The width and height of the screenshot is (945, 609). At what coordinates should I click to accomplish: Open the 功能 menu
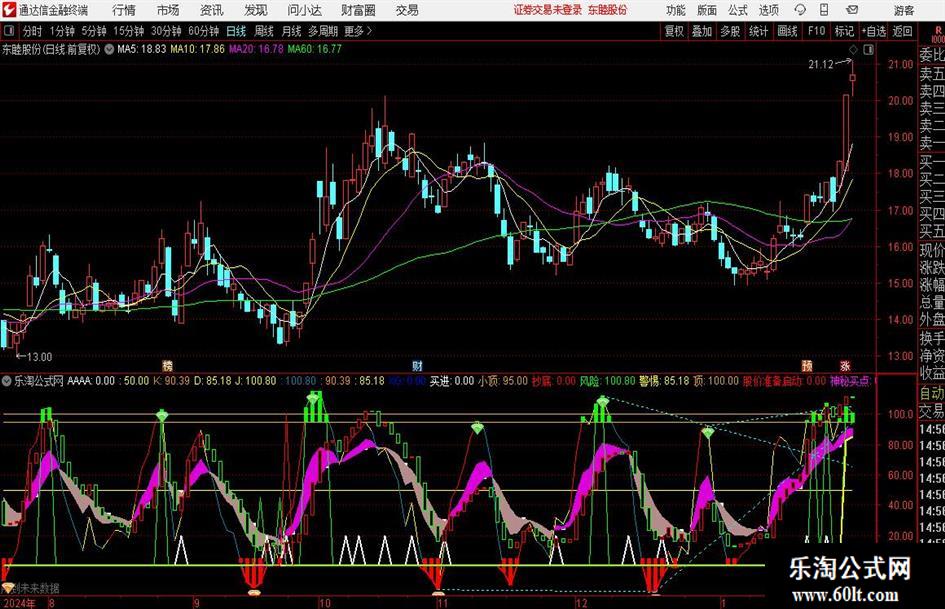coord(676,10)
